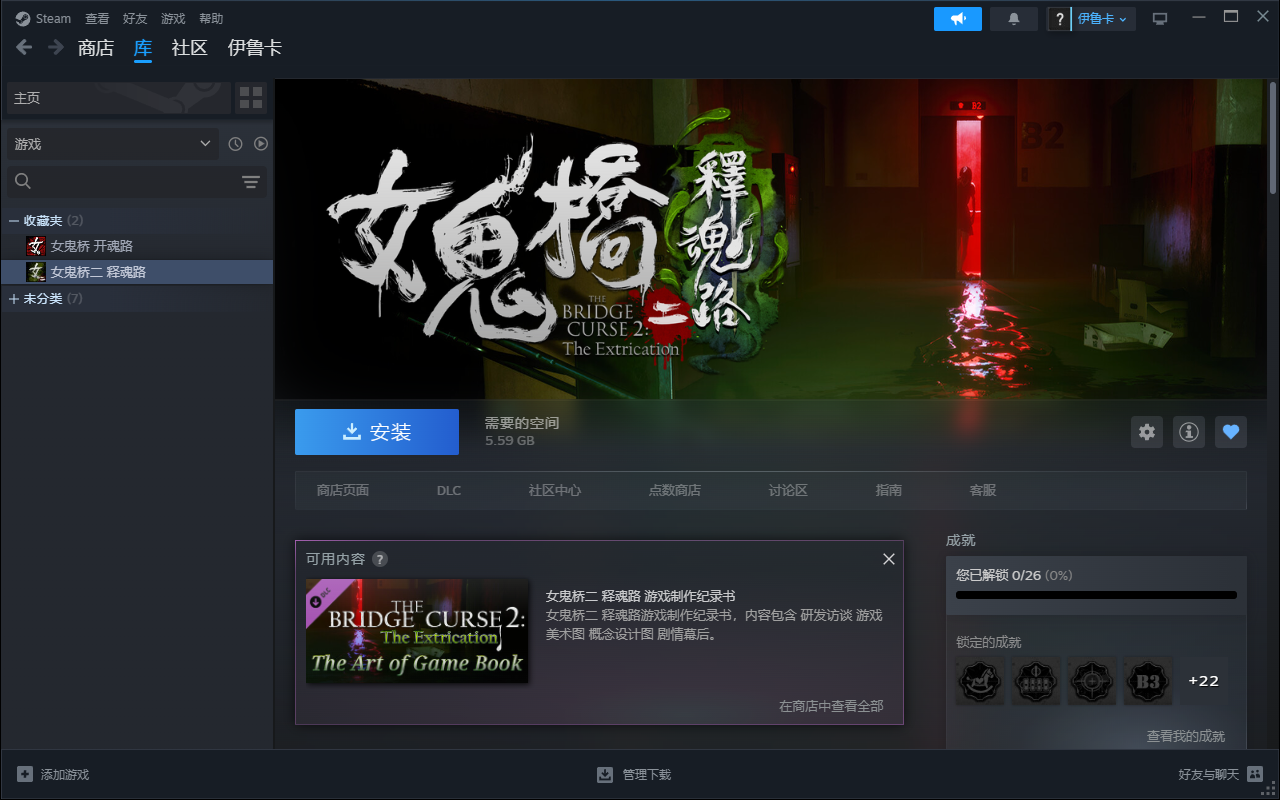Click the recent activity clock icon
Viewport: 1280px width, 800px height.
235,144
